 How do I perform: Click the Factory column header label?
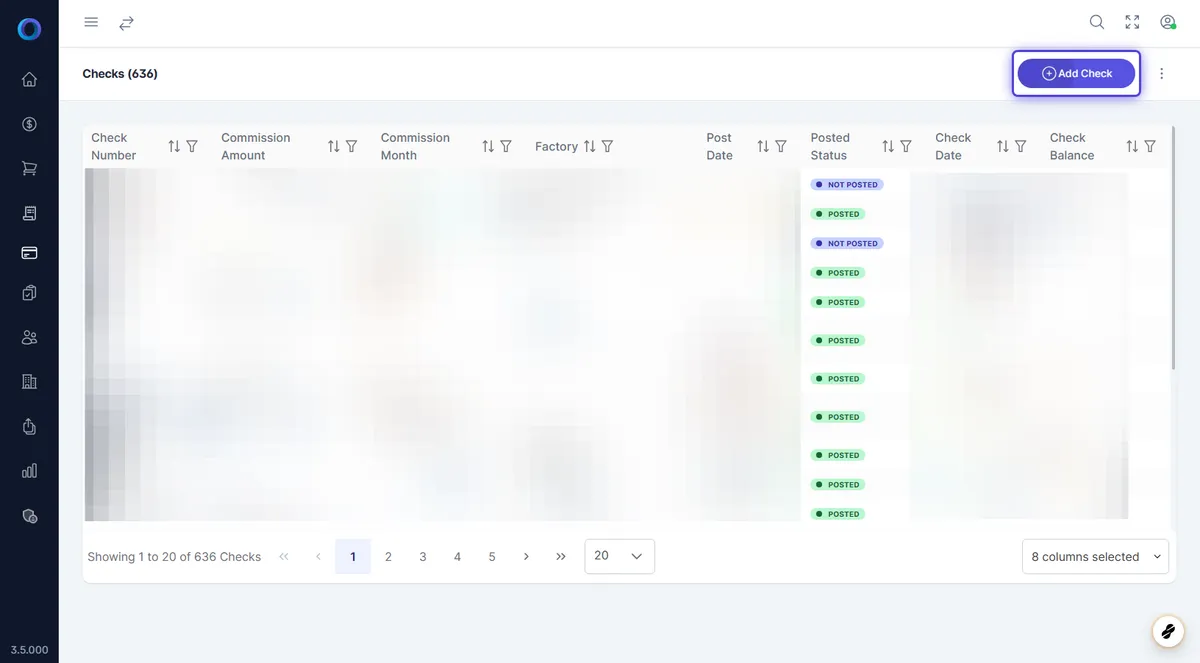tap(556, 146)
